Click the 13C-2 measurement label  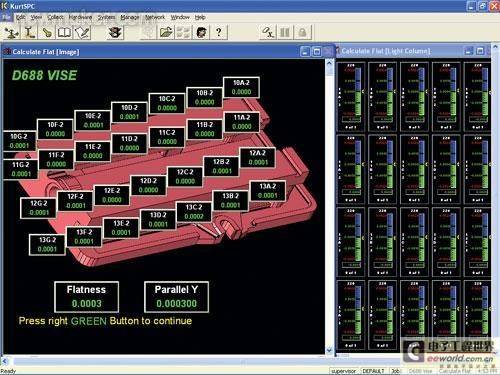pyautogui.click(x=194, y=207)
